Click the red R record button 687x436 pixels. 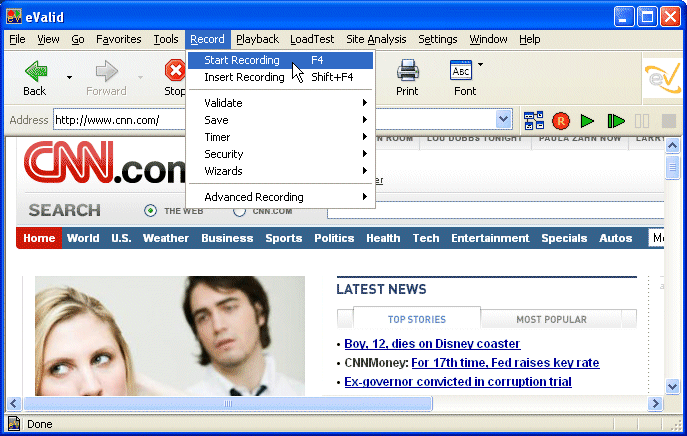click(561, 121)
